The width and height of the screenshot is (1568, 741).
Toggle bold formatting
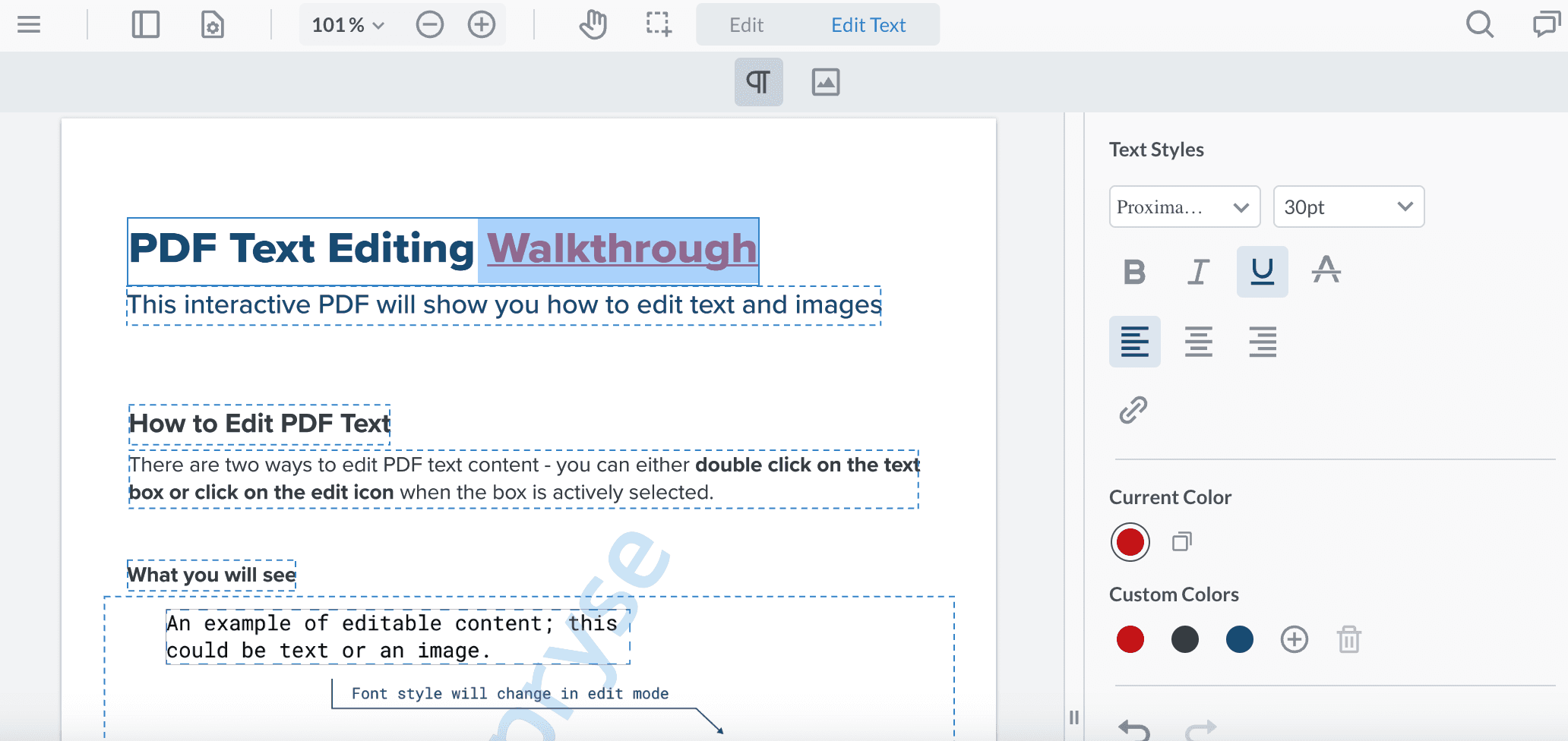point(1134,272)
